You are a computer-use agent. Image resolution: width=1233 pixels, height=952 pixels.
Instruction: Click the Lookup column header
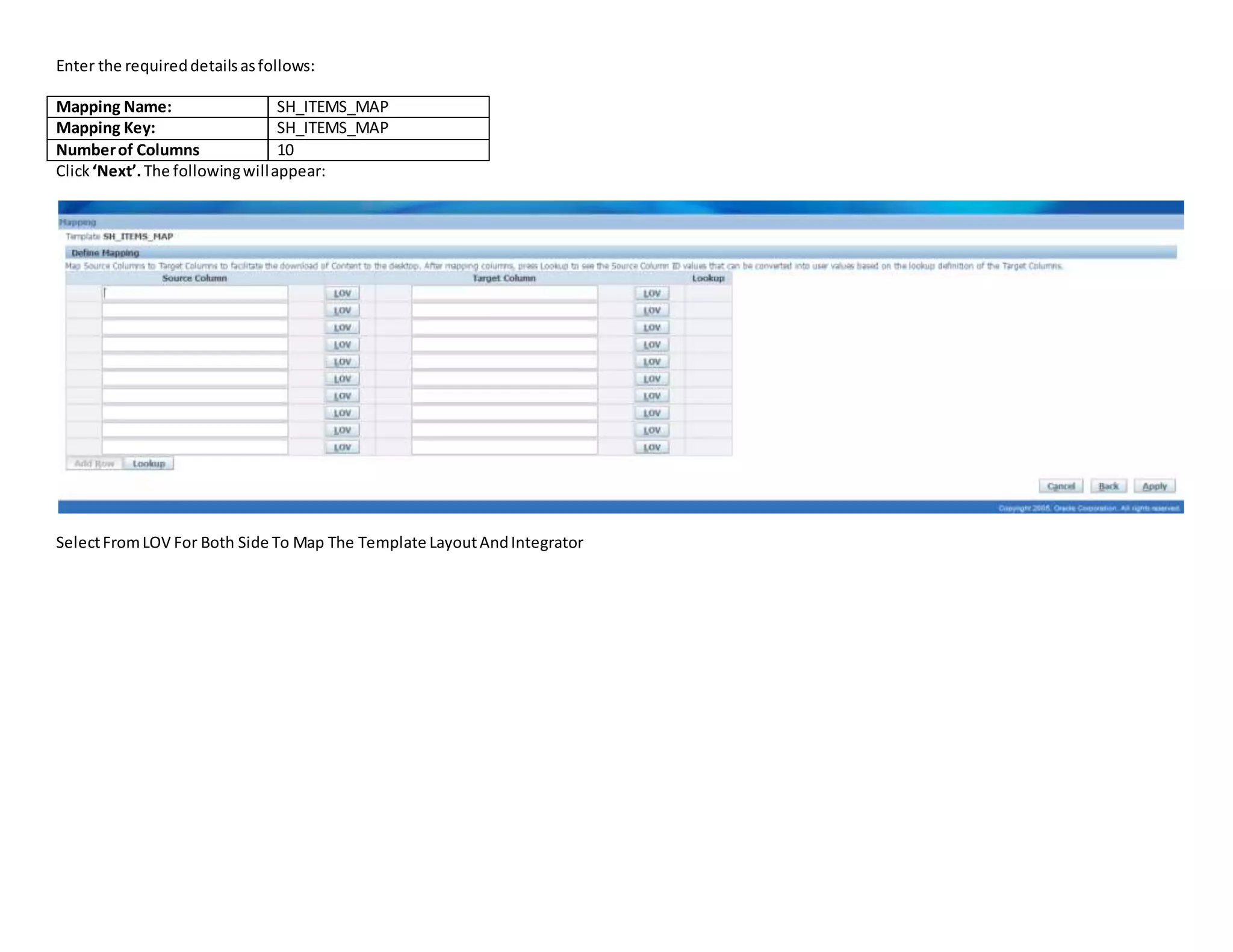tap(708, 278)
